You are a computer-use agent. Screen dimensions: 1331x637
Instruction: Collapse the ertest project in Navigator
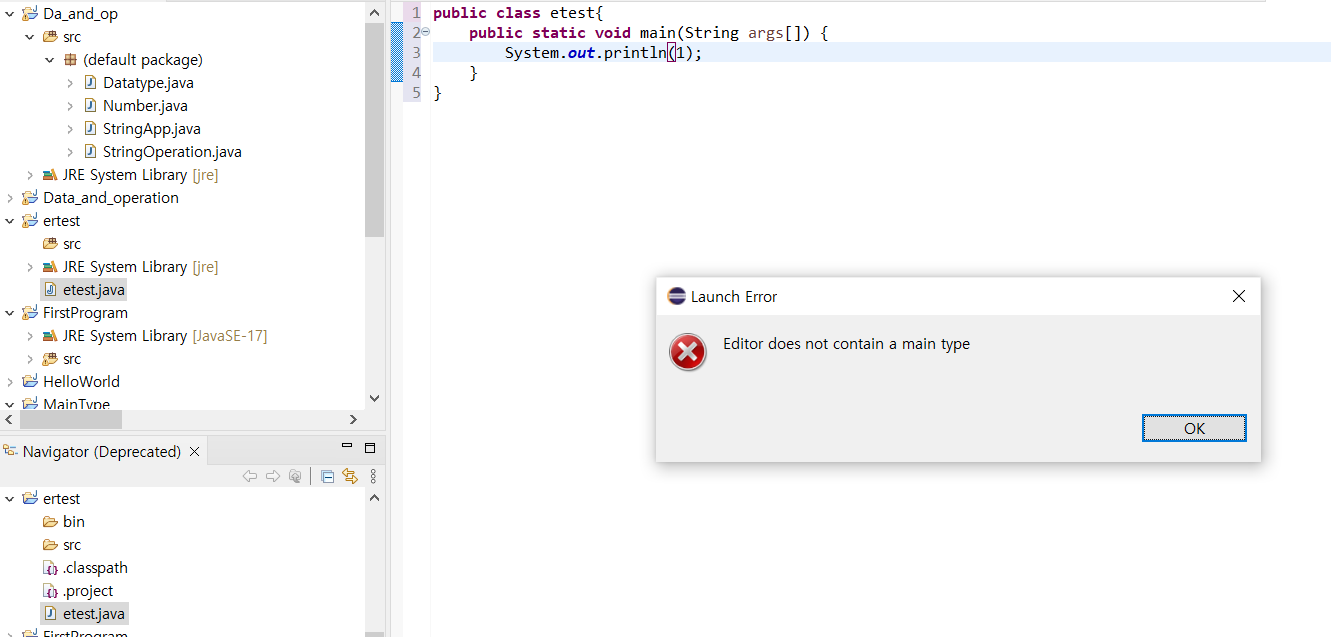[11, 499]
